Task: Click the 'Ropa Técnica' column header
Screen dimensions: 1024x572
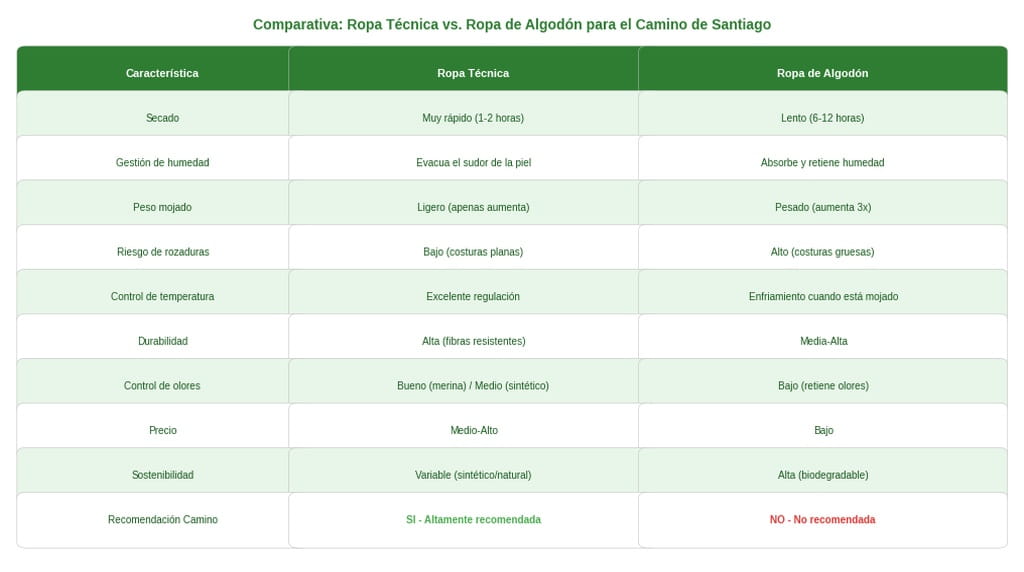Action: [473, 73]
